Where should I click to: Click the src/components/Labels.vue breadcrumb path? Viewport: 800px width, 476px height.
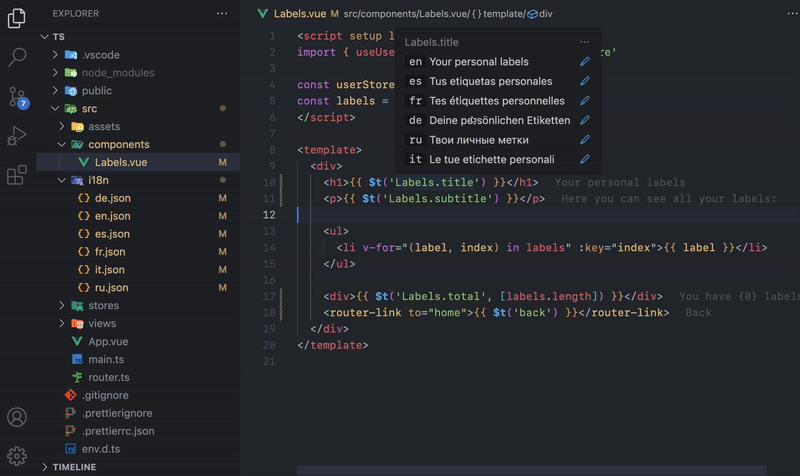[406, 14]
